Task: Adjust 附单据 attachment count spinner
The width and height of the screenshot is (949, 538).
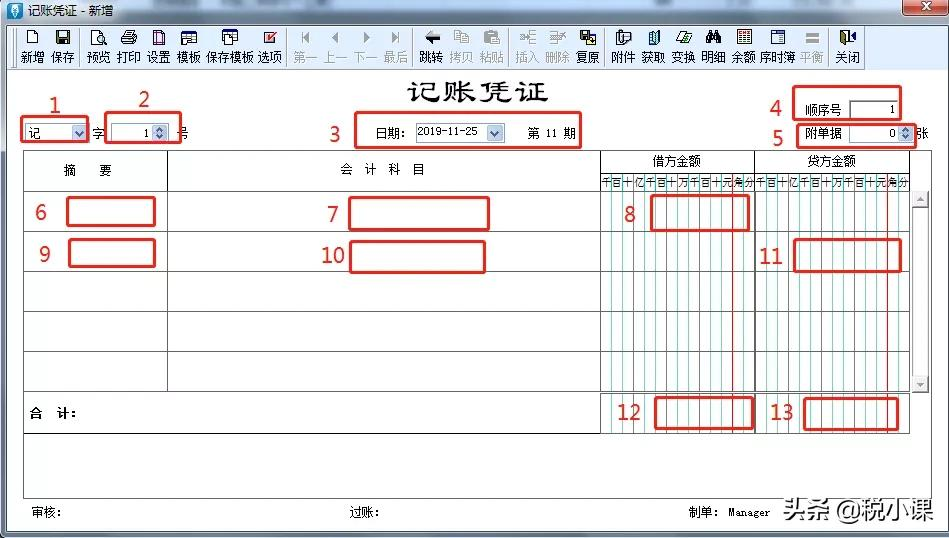Action: [905, 133]
